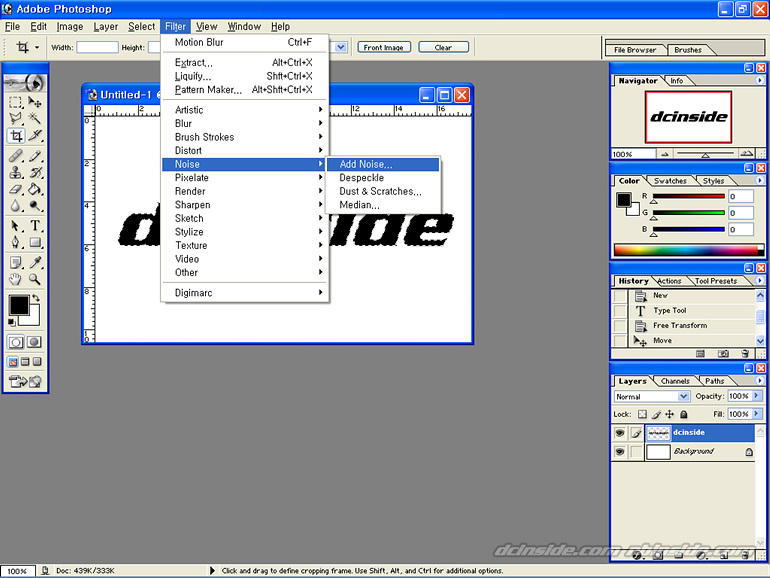Switch to the Swatches tab
The height and width of the screenshot is (578, 770).
point(670,181)
